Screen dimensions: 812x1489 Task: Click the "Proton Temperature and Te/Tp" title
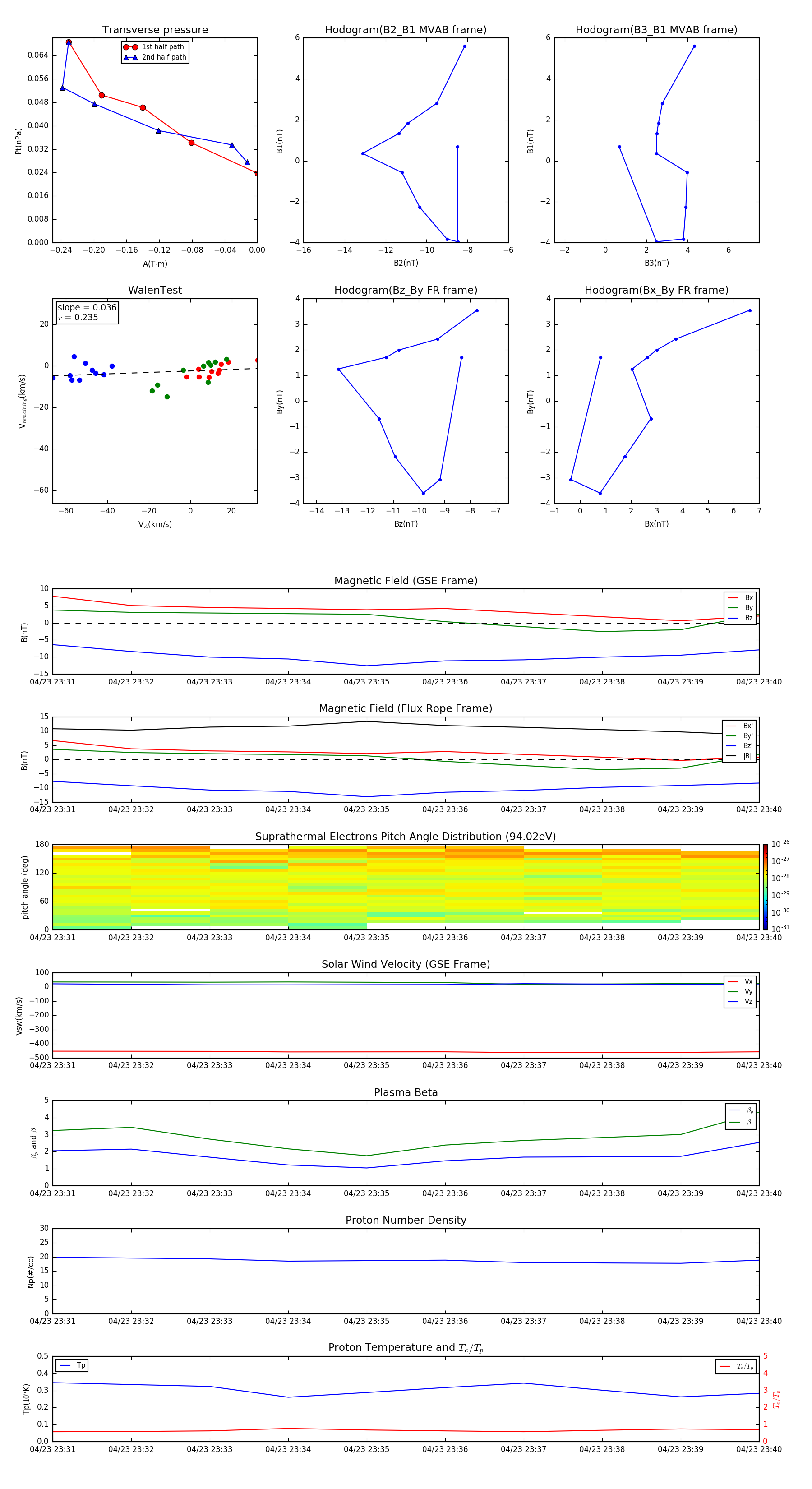pos(406,1348)
